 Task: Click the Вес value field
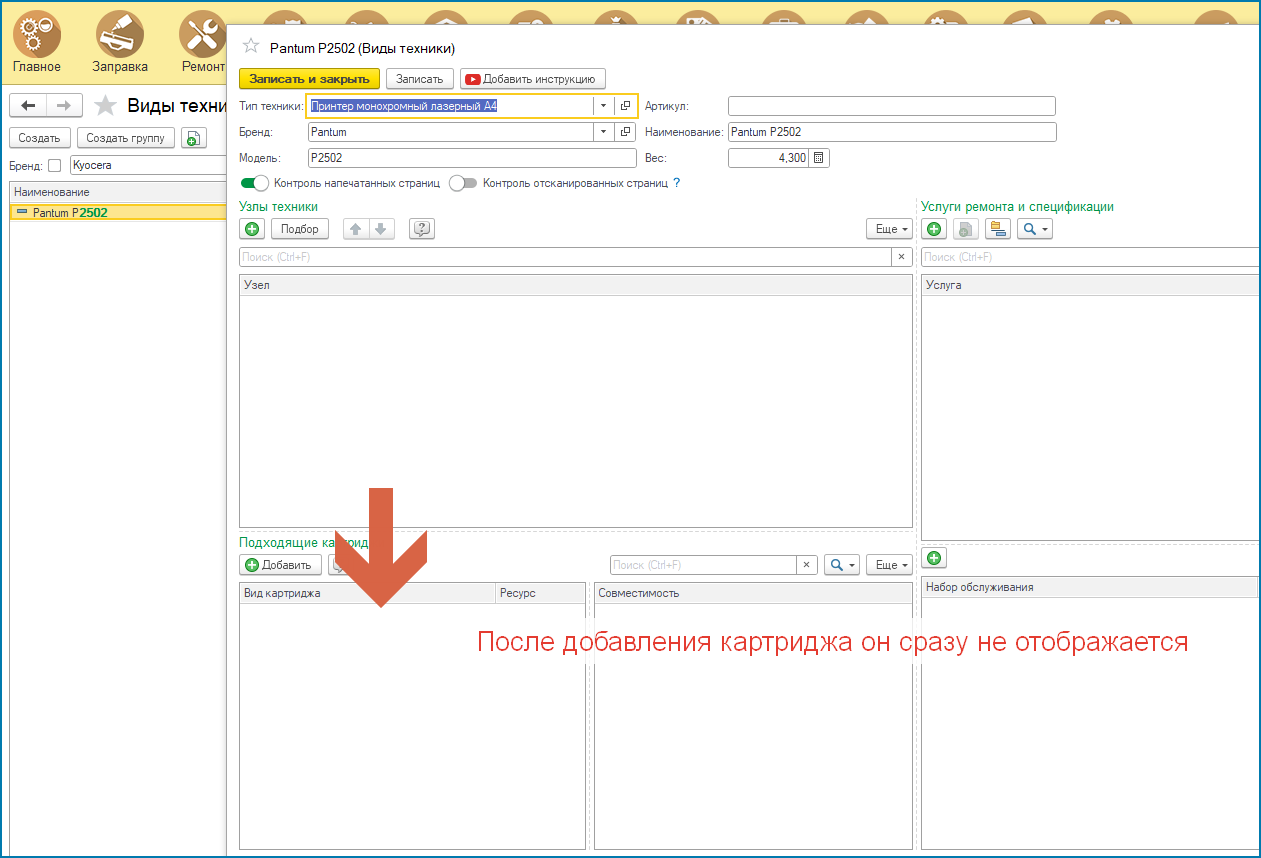tap(768, 158)
